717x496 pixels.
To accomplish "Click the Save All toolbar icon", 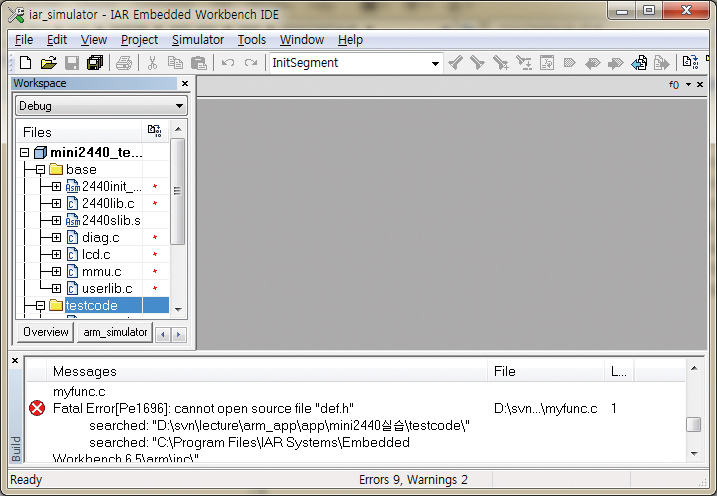I will (x=95, y=63).
